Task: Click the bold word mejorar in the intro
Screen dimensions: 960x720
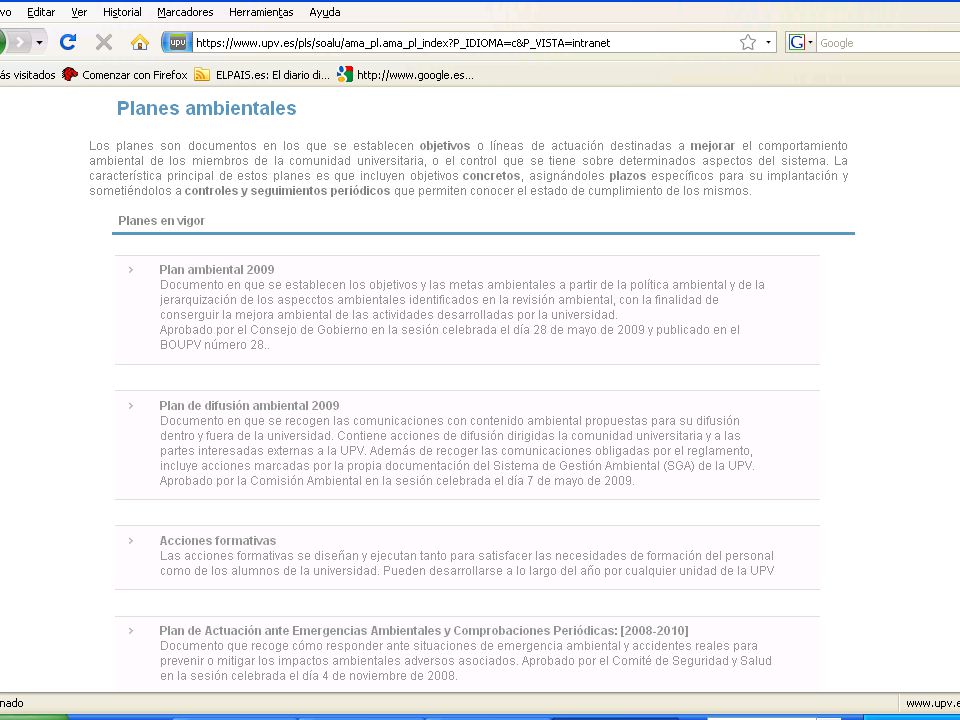Action: [x=712, y=146]
